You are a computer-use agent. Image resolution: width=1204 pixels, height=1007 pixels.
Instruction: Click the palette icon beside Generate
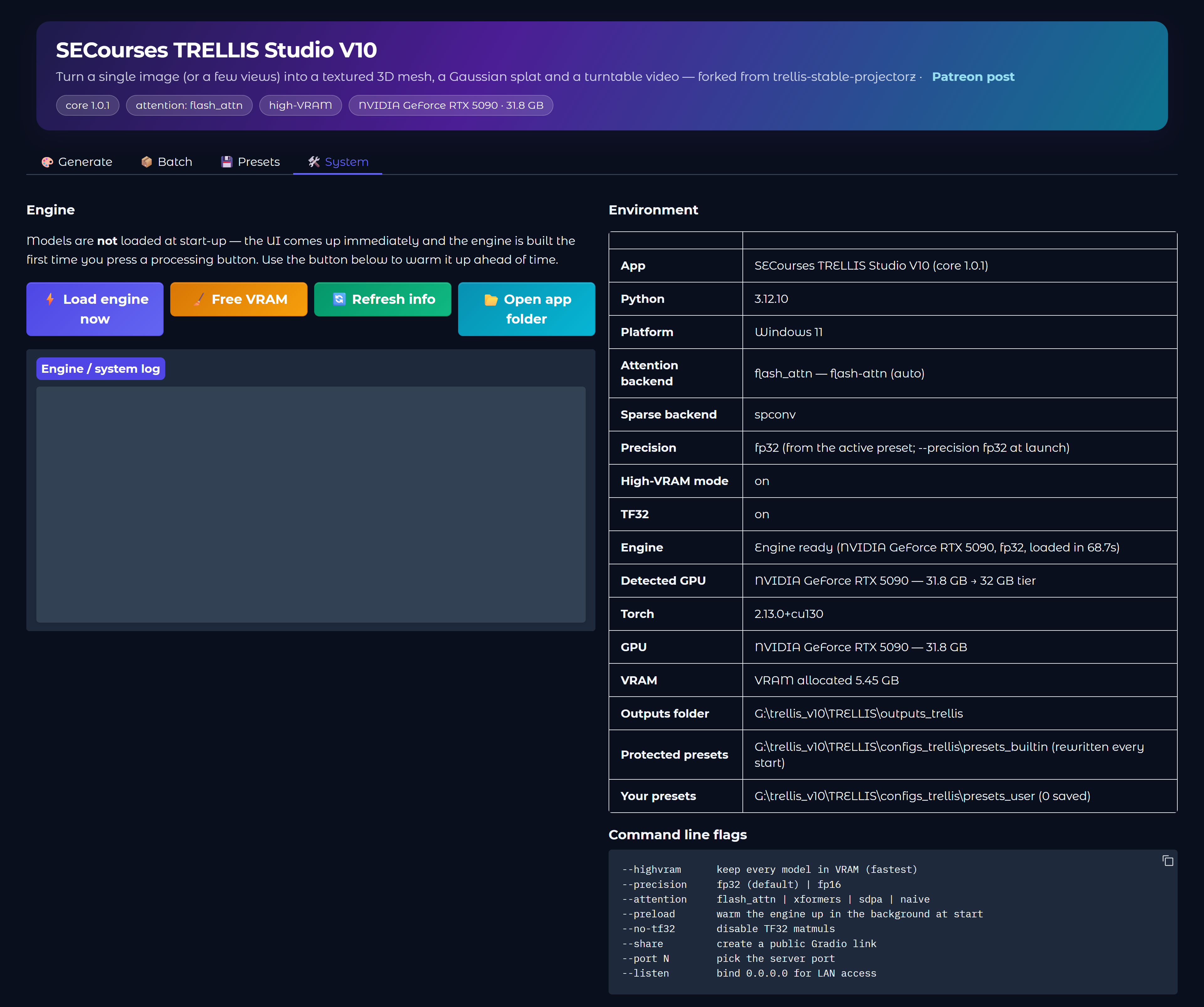(48, 162)
